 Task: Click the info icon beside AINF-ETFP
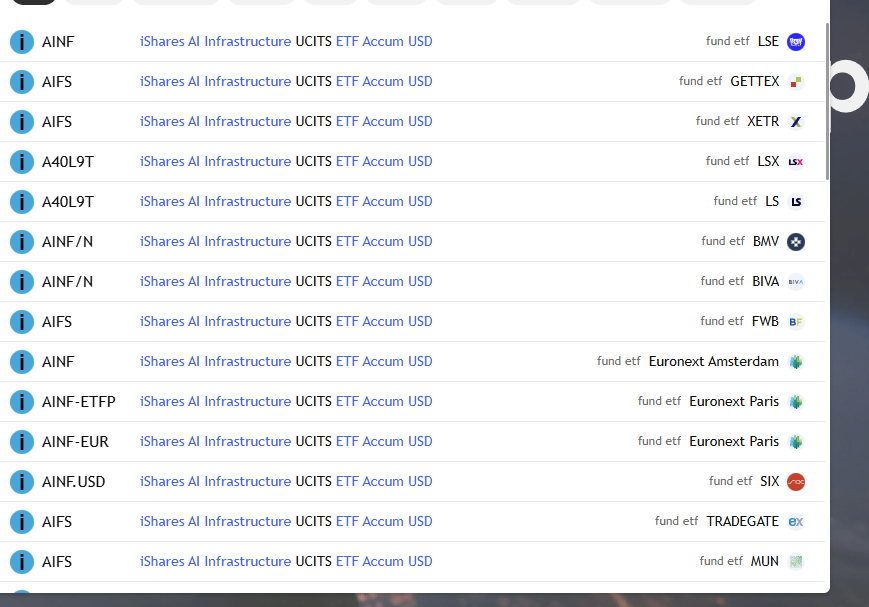(22, 402)
